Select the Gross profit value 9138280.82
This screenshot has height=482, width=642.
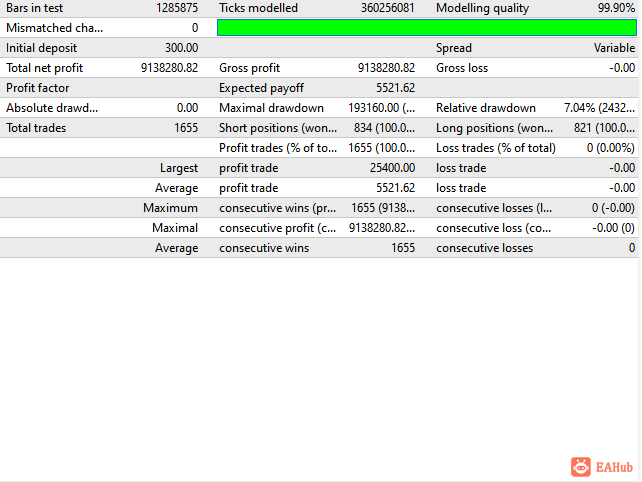coord(386,68)
